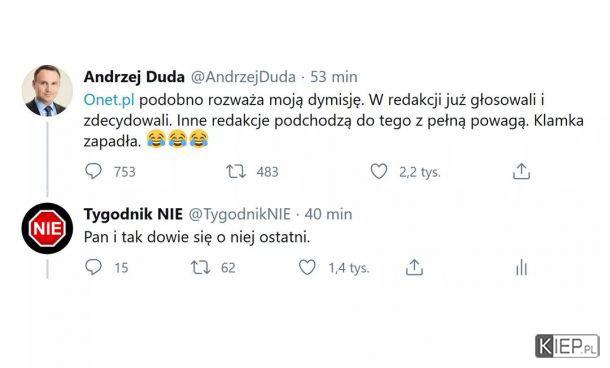Click the Andrzej Duda display name
This screenshot has height=368, width=610.
coord(134,77)
